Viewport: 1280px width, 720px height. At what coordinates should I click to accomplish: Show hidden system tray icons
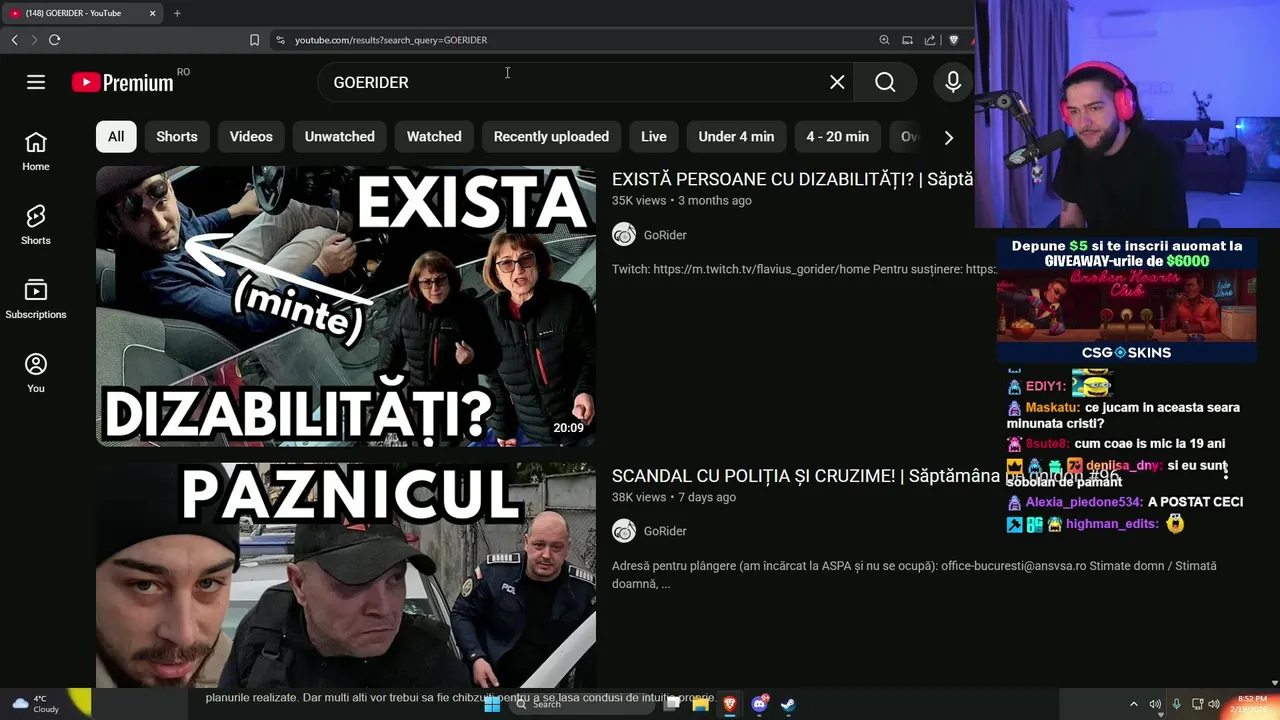1133,704
